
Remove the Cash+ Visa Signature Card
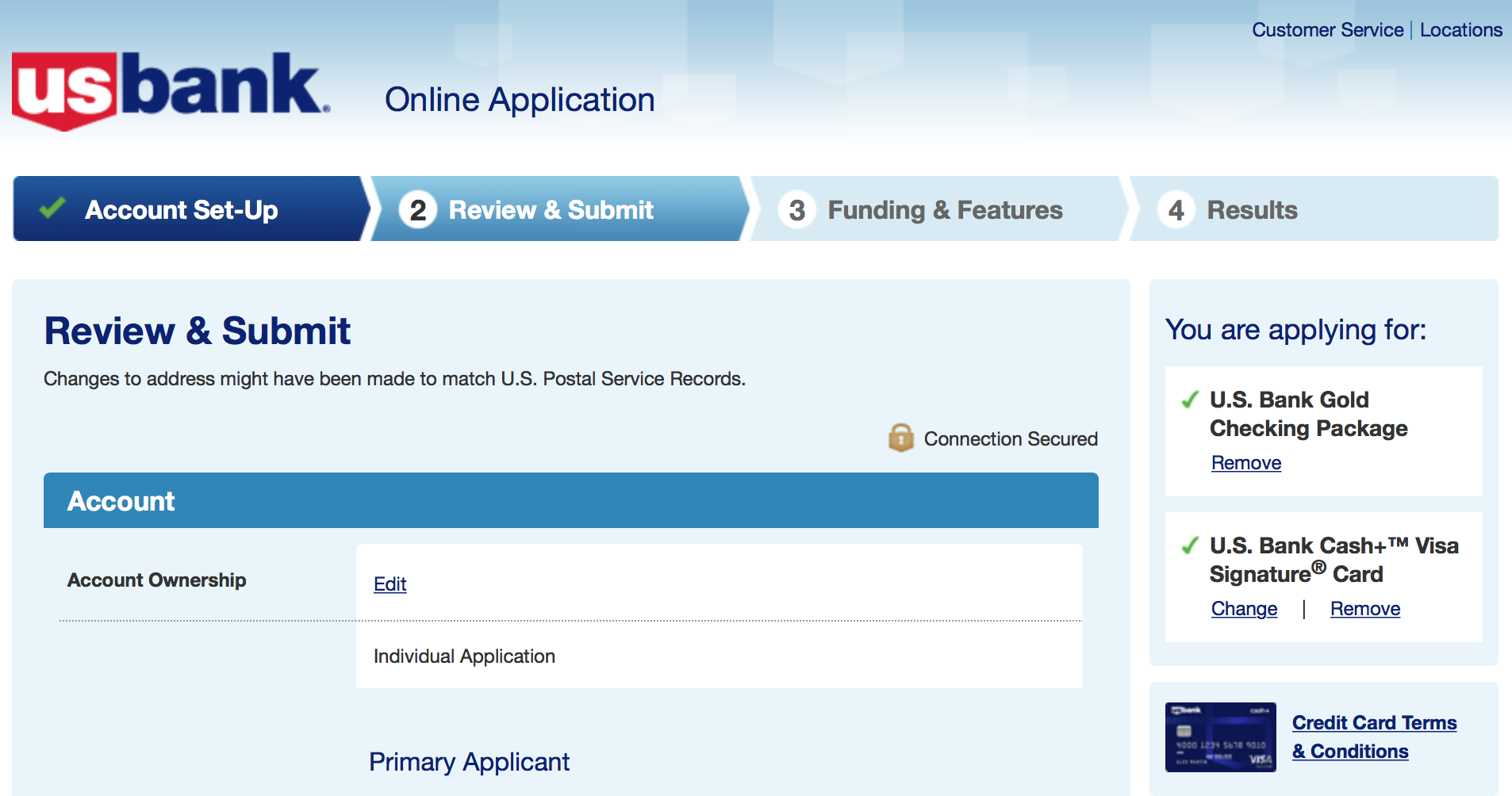[x=1365, y=609]
